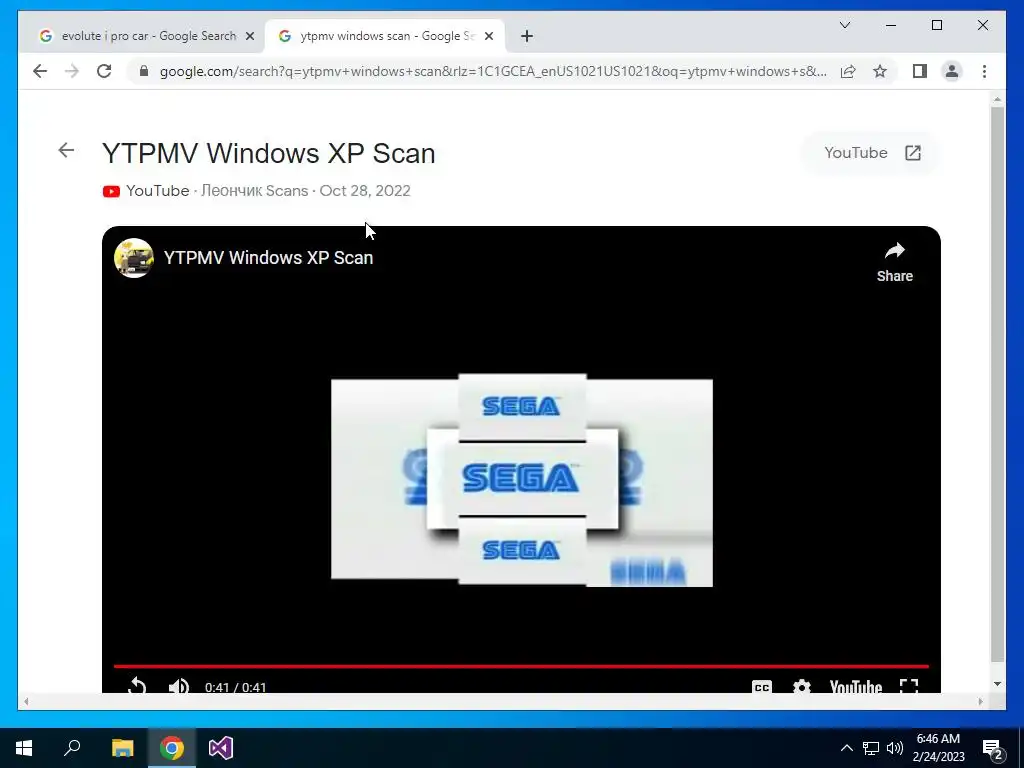
Task: Enter fullscreen mode
Action: 909,686
